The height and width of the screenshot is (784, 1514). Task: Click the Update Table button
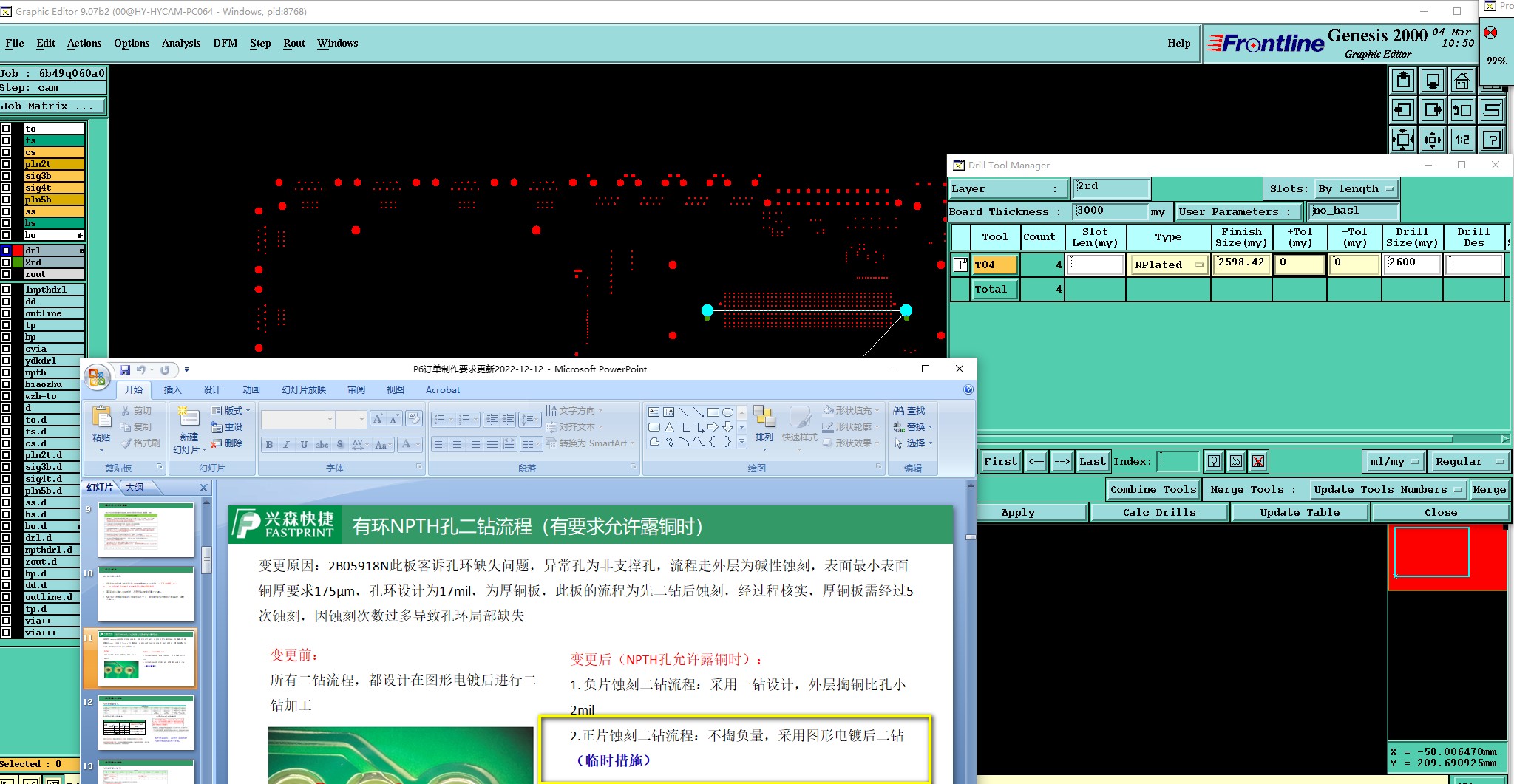[1300, 513]
